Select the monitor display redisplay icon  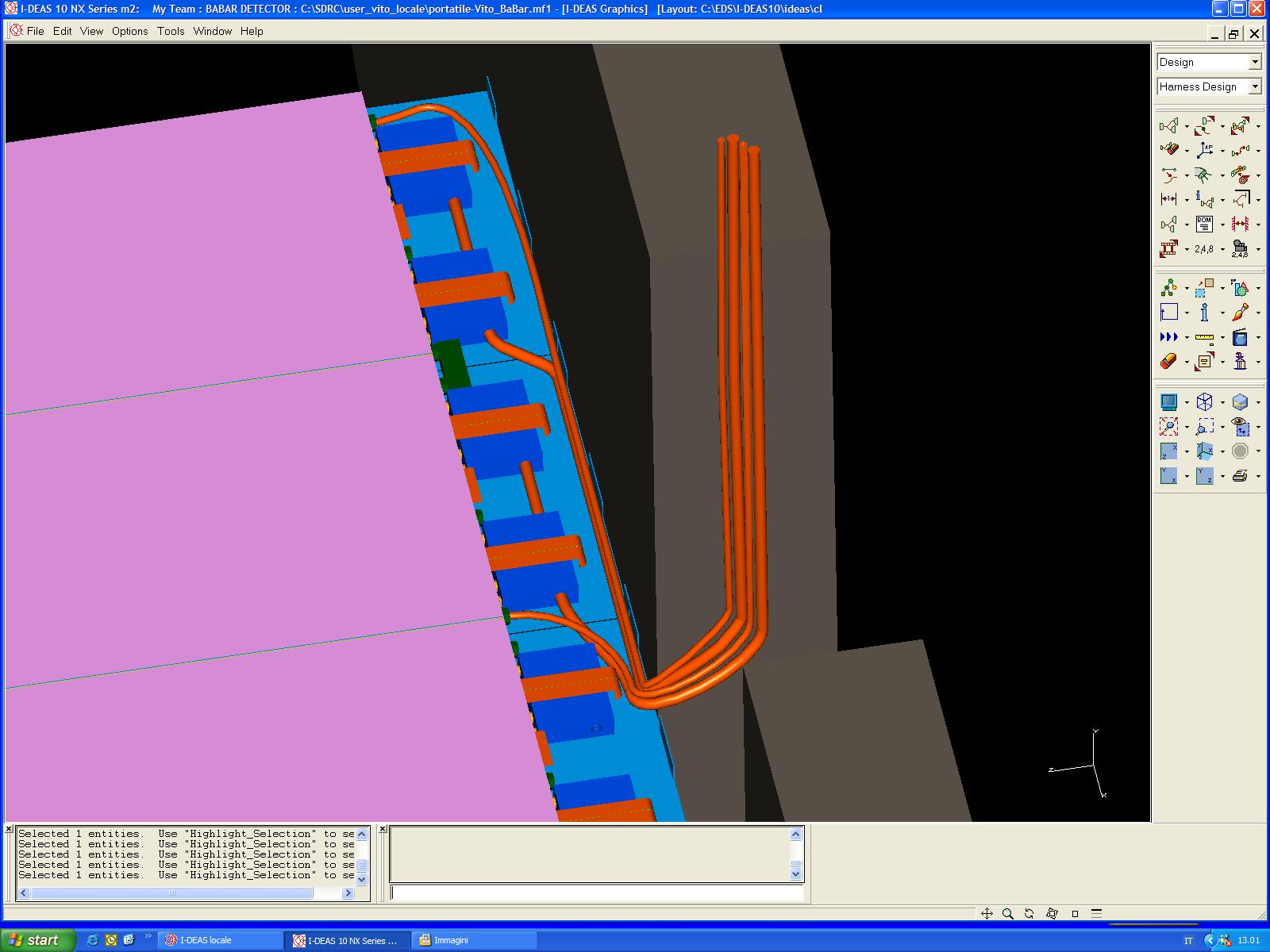coord(1168,401)
